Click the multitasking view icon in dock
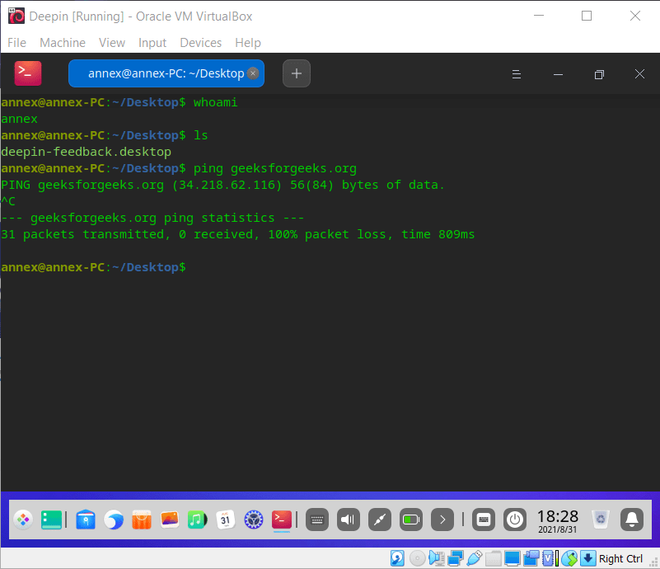Screen dimensions: 660x569 (51, 520)
